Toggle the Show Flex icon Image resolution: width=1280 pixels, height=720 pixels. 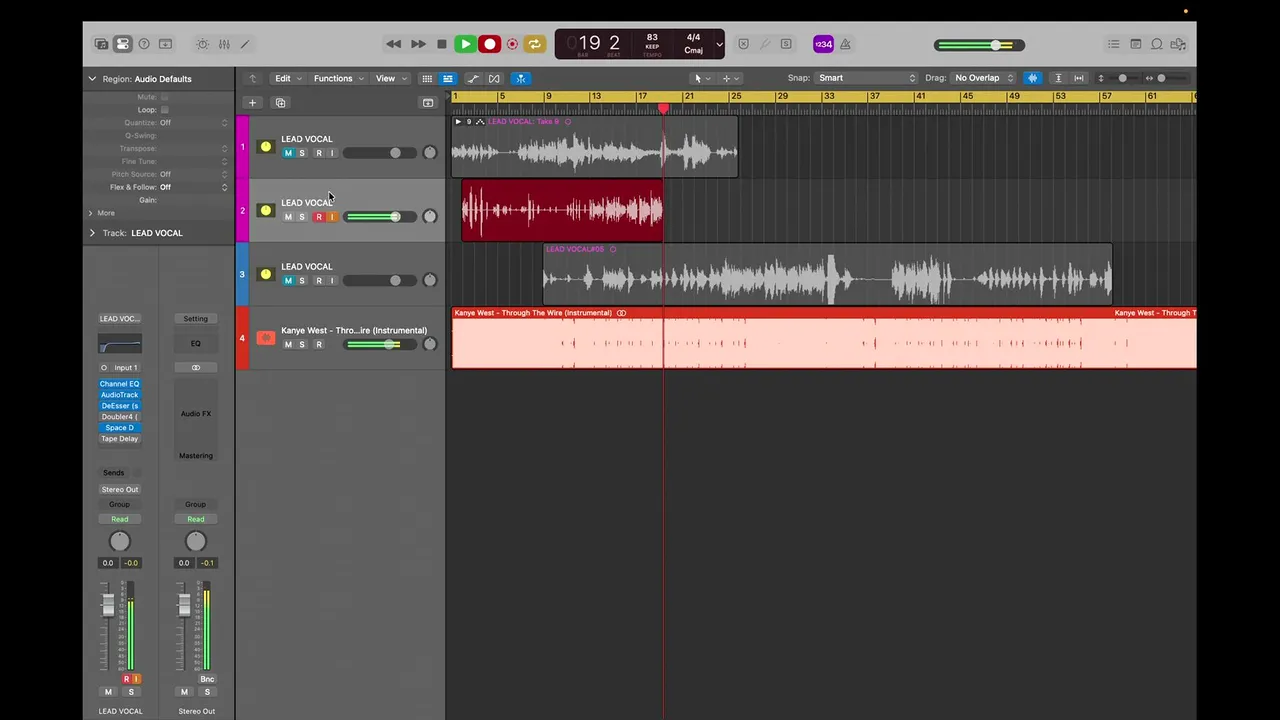pyautogui.click(x=494, y=78)
